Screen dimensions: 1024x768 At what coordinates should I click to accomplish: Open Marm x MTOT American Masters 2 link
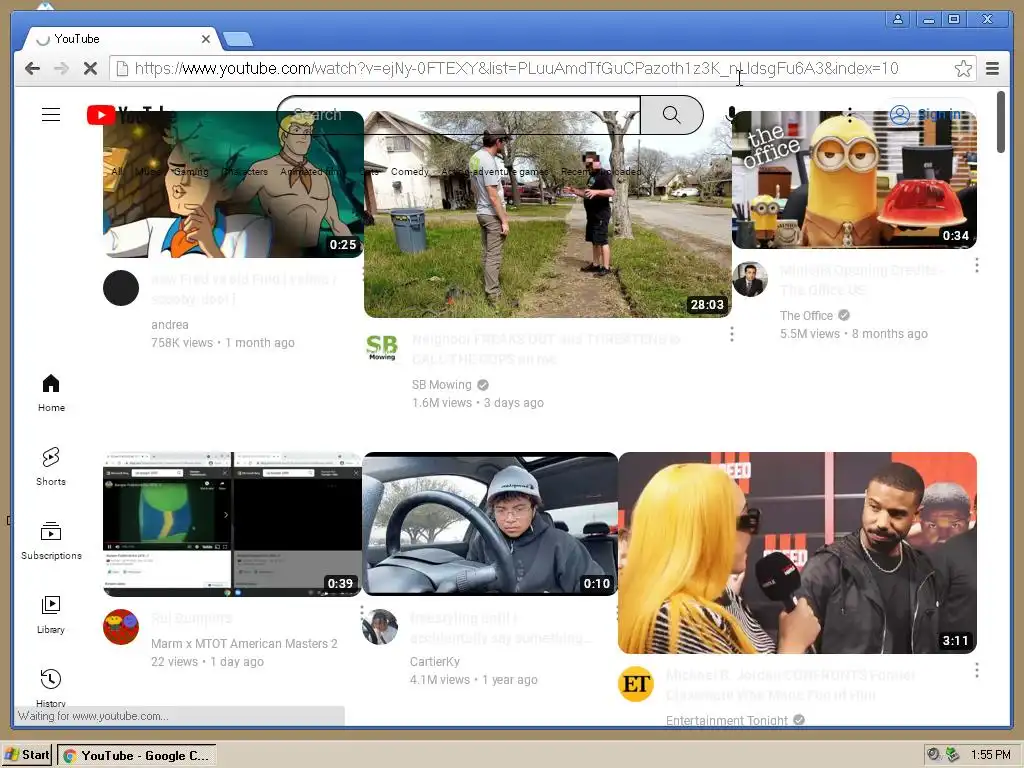[x=244, y=643]
